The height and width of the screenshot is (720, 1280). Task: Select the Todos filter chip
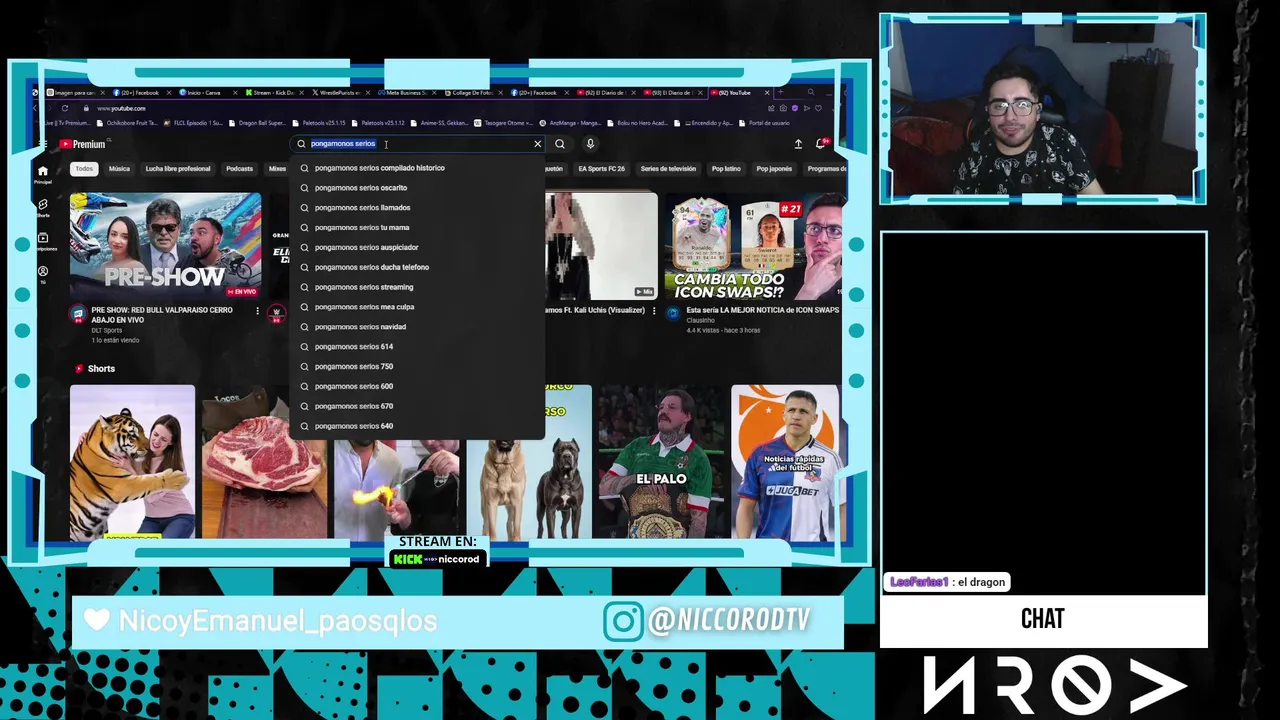coord(84,169)
